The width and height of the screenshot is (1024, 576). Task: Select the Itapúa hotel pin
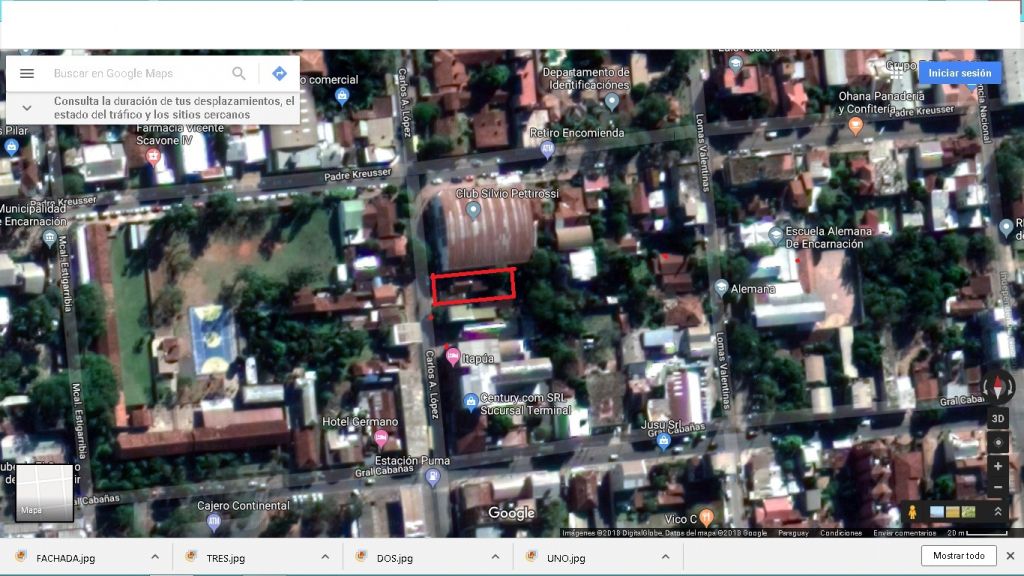453,357
